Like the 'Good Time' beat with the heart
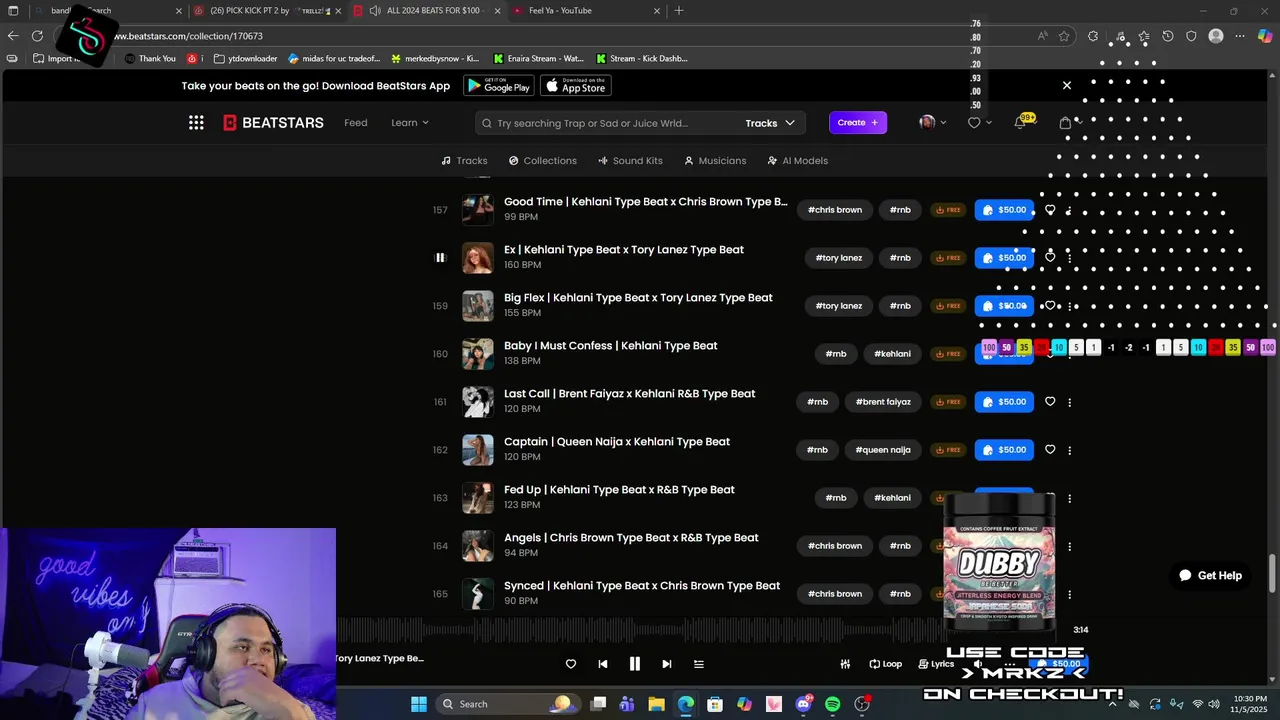Viewport: 1280px width, 720px height. [1050, 210]
